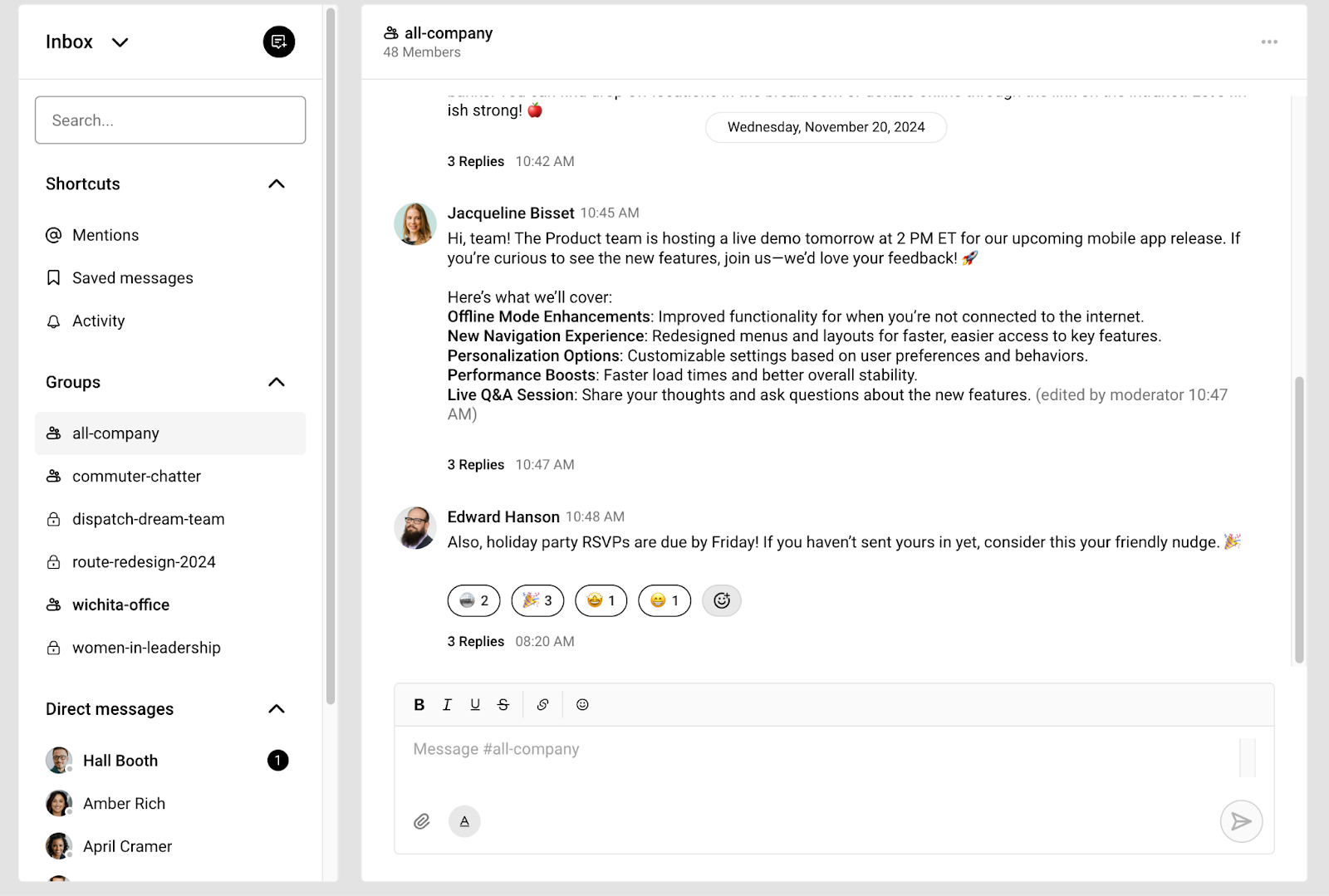This screenshot has width=1329, height=896.
Task: Toggle bold formatting in the composer
Action: [418, 704]
